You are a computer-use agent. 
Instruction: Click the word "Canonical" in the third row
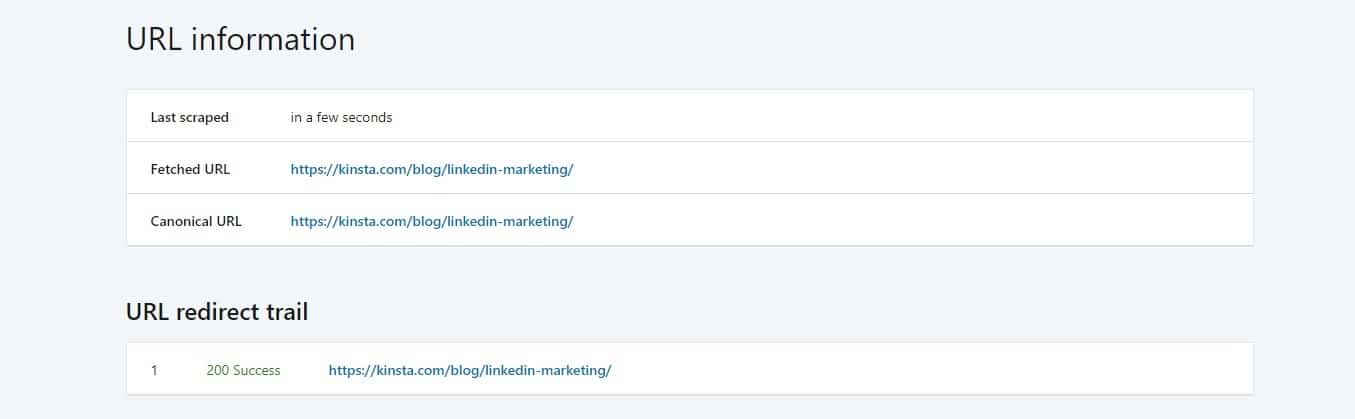181,221
